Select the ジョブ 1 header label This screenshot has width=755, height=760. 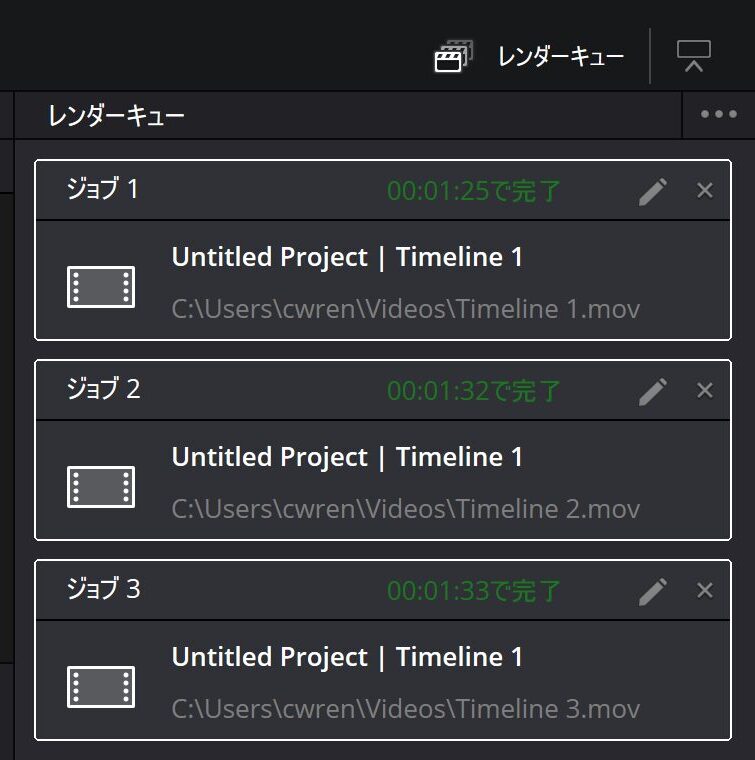[x=103, y=189]
